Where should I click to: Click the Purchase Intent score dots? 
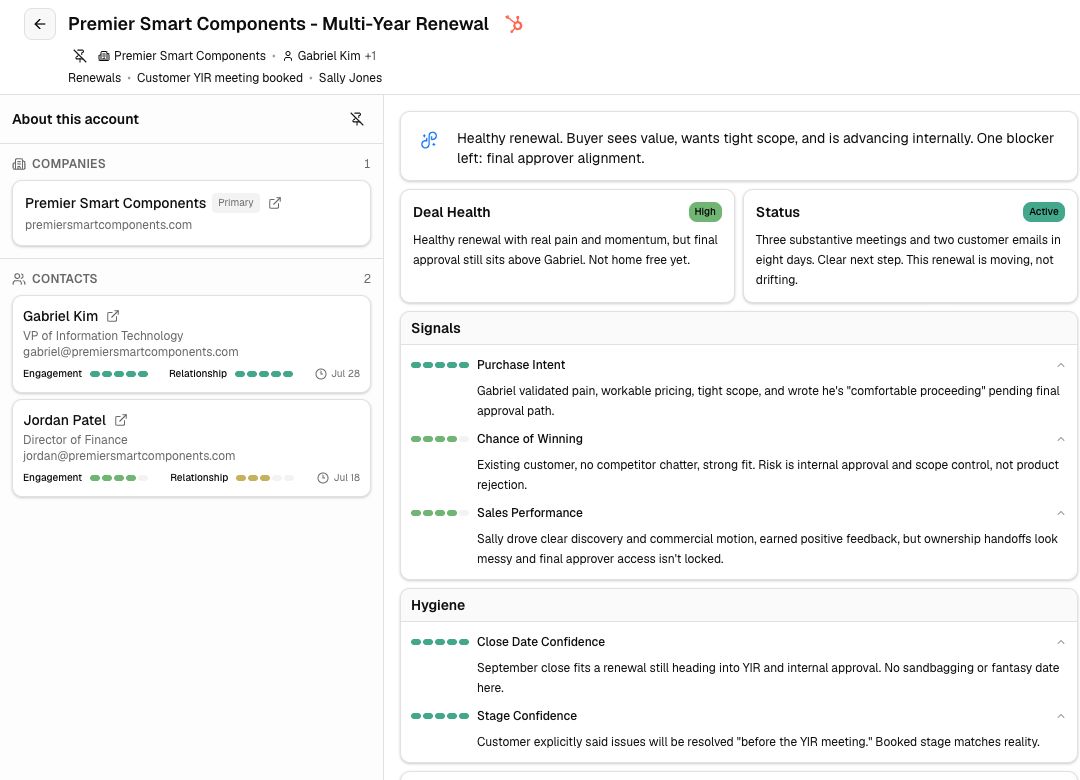tap(440, 365)
